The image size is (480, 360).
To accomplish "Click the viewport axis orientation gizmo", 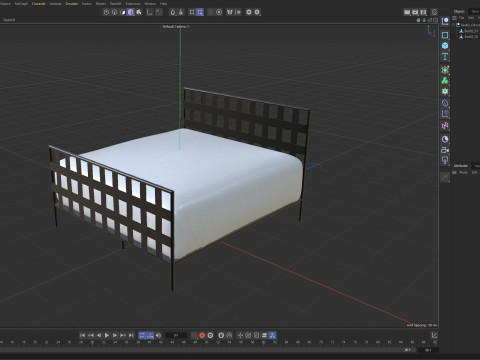I will tap(431, 32).
